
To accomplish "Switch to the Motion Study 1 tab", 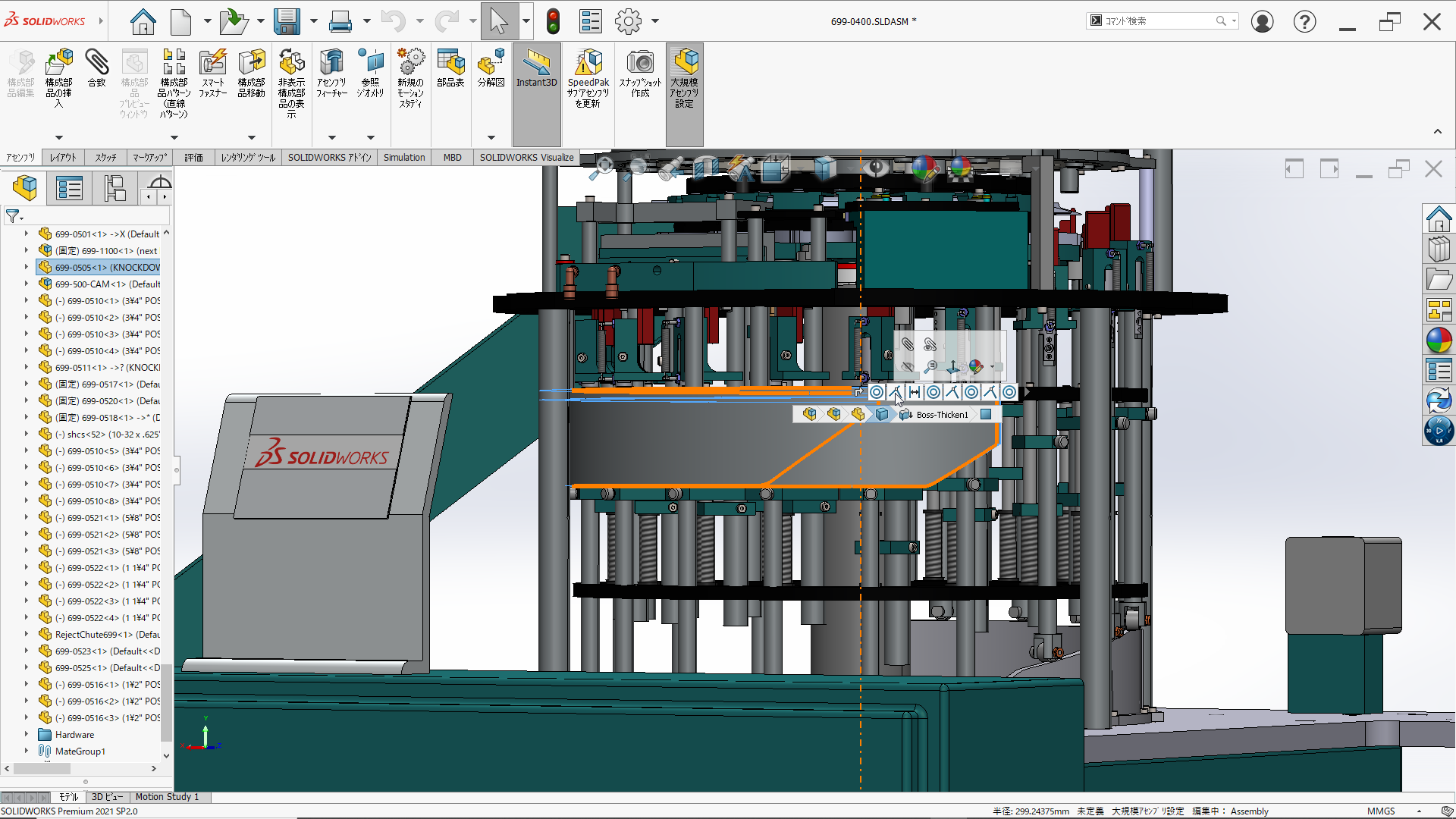I will (167, 796).
